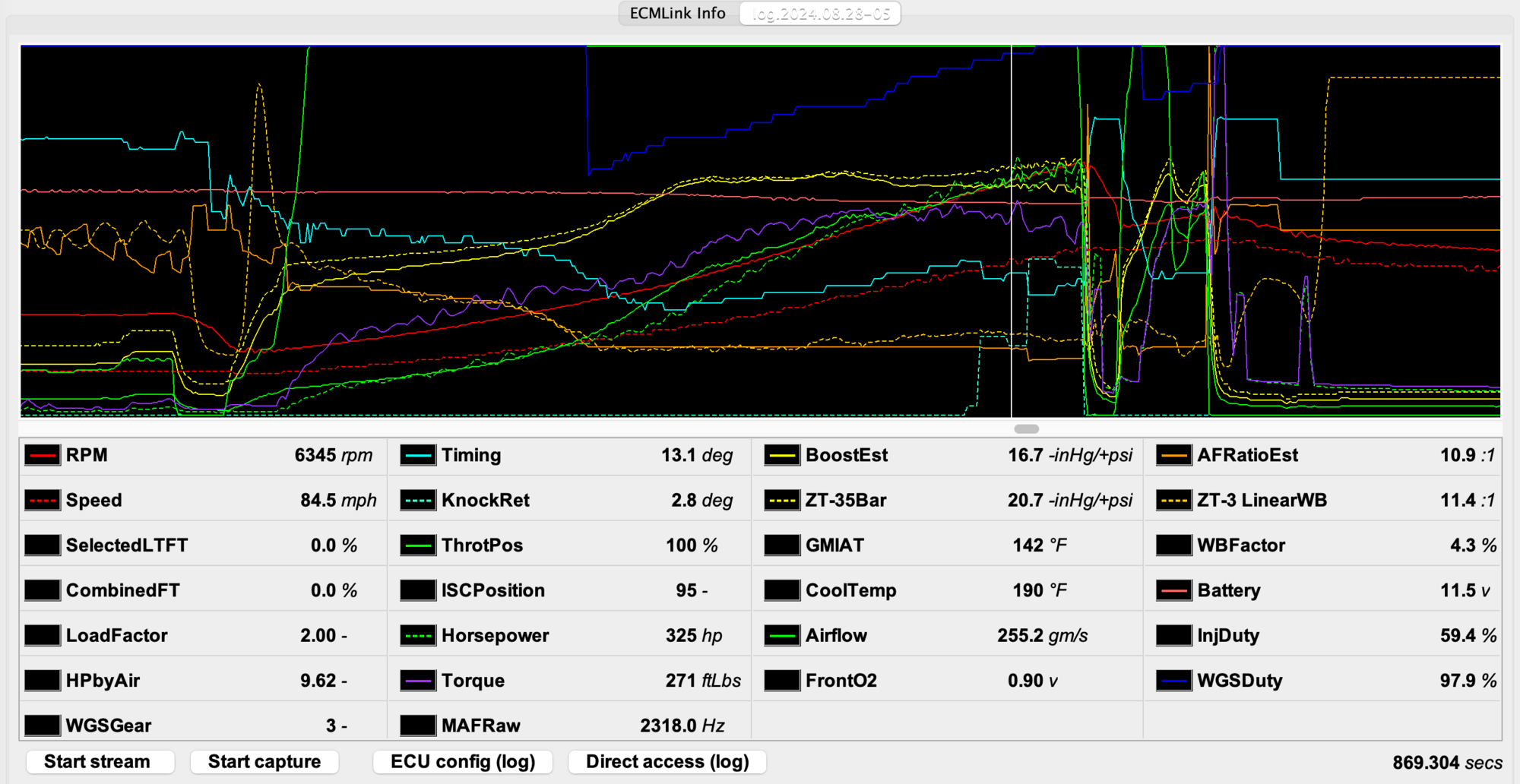Click the Torque purple swatch
Image resolution: width=1520 pixels, height=784 pixels.
[x=418, y=680]
